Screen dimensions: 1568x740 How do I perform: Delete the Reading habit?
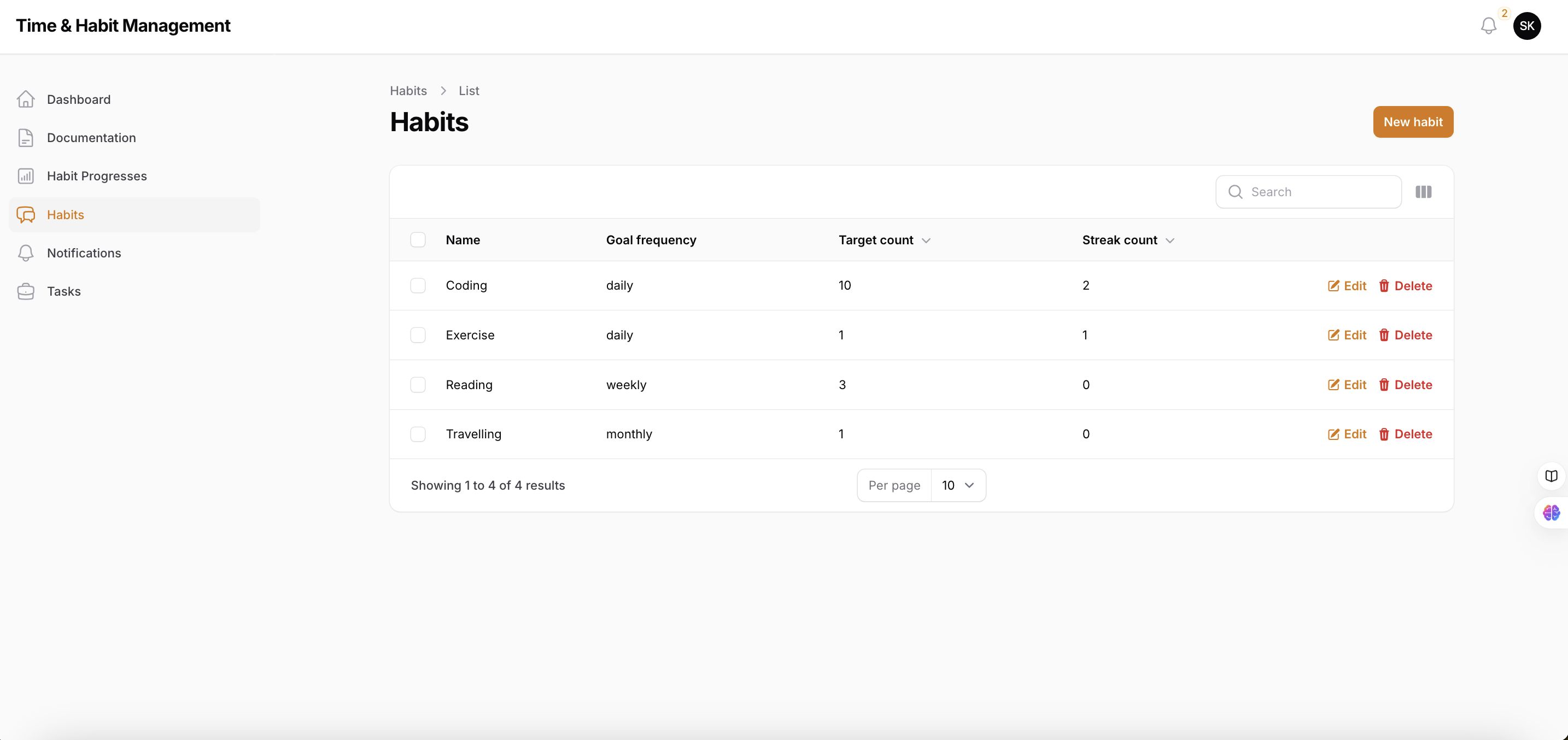coord(1405,385)
